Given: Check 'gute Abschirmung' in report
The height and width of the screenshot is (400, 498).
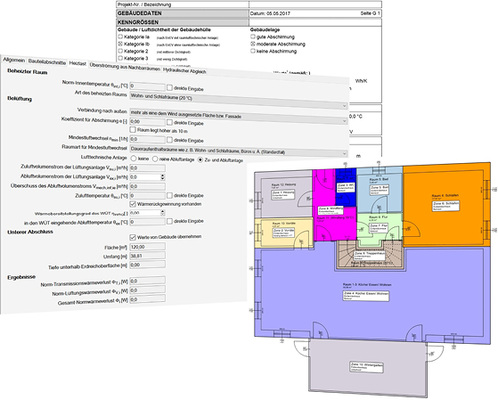Looking at the screenshot, I should tap(253, 36).
